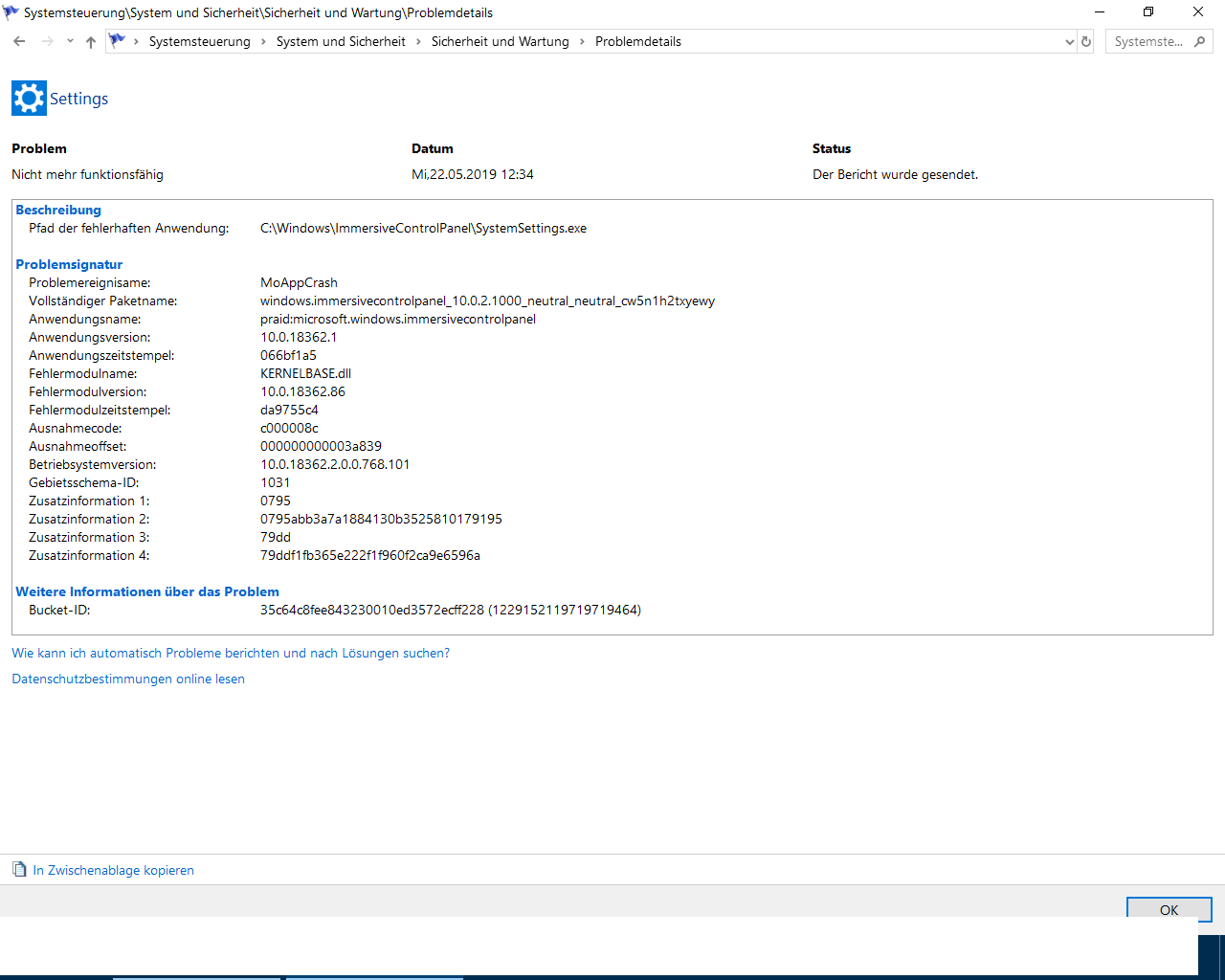Image resolution: width=1225 pixels, height=980 pixels.
Task: Select KERNELBASE.dll module name
Action: (x=305, y=373)
